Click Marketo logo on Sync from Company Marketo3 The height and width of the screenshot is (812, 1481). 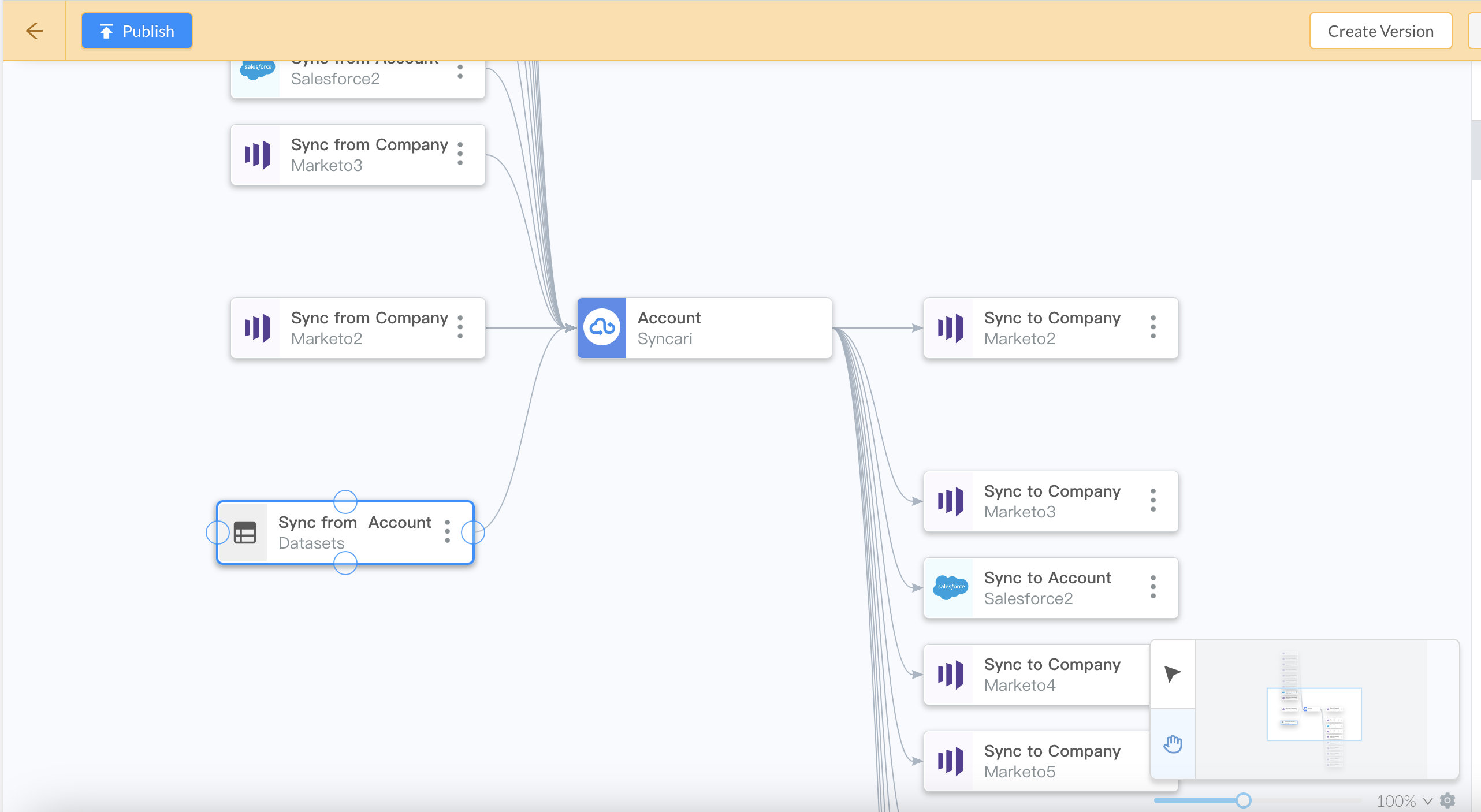257,155
